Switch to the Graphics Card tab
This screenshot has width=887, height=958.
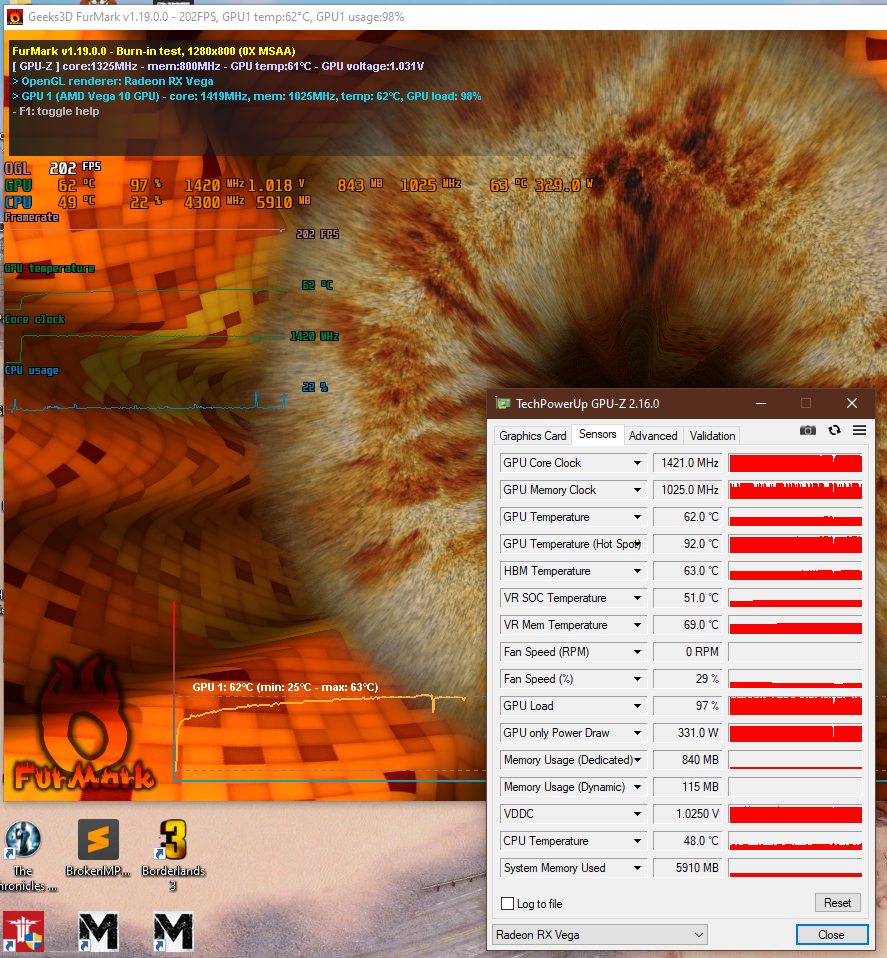(x=533, y=436)
